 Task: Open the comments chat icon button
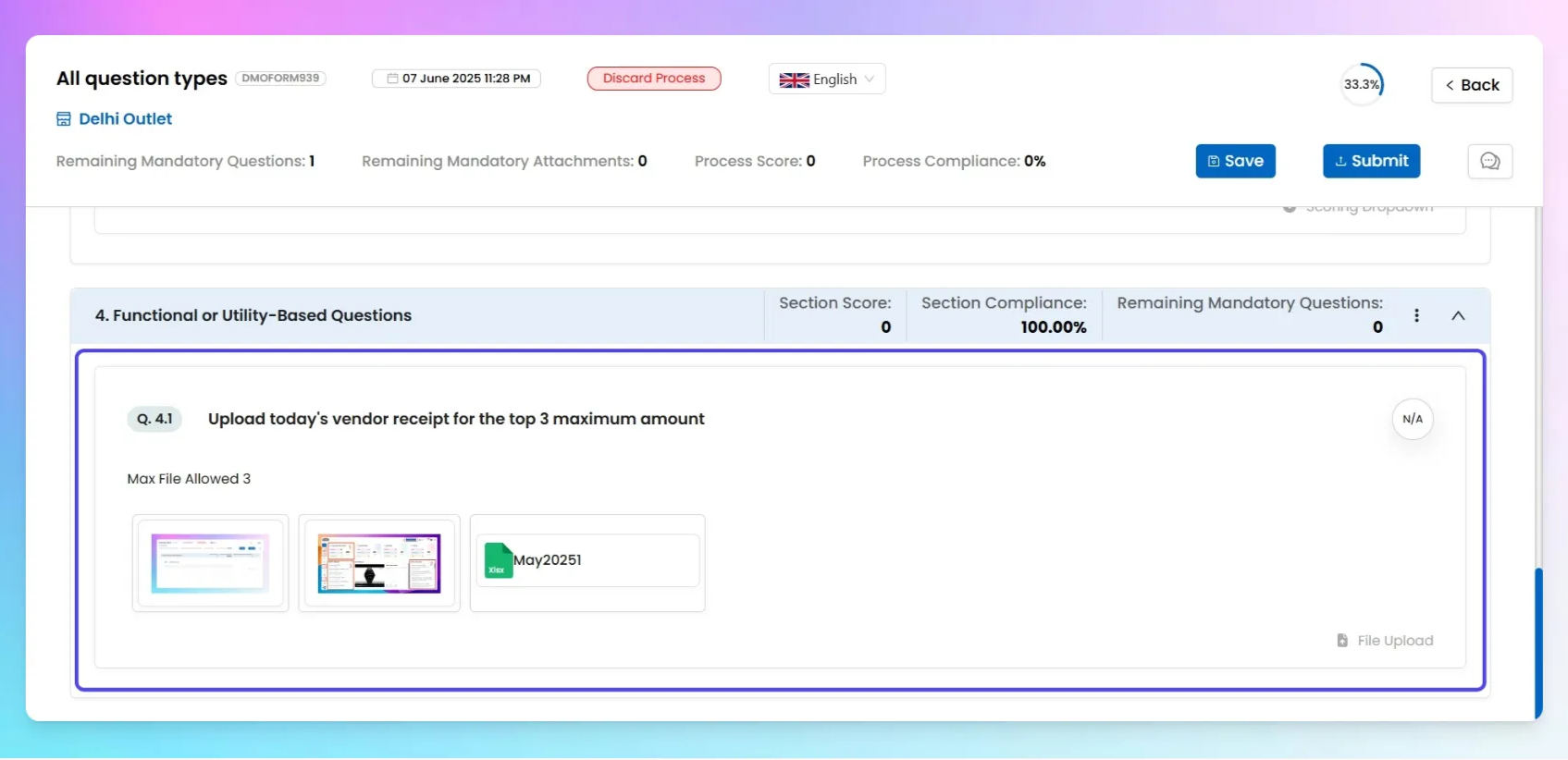pyautogui.click(x=1489, y=161)
